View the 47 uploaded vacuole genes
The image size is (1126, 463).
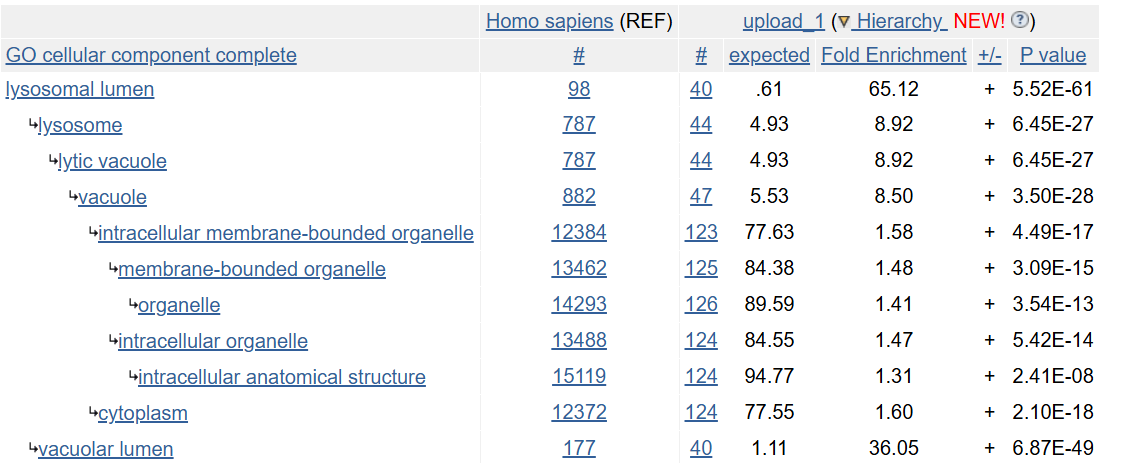coord(701,197)
